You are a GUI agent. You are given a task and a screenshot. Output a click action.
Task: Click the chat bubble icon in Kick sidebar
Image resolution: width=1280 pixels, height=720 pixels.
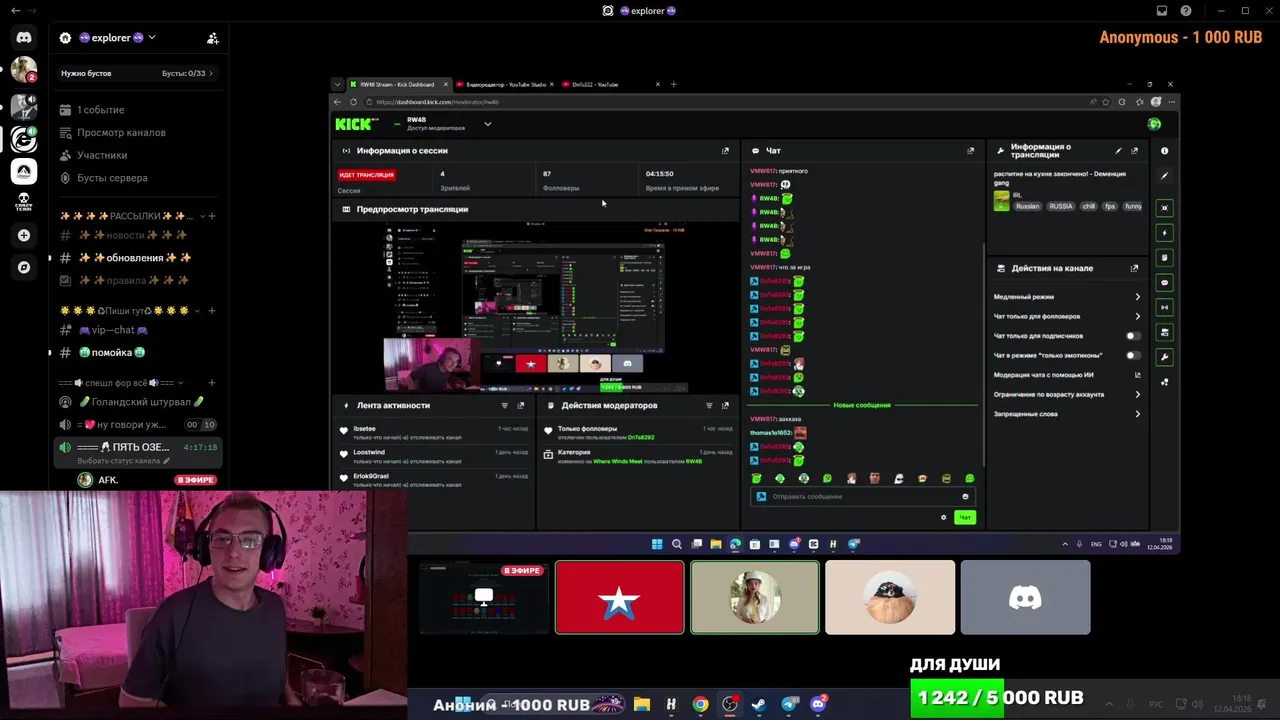pyautogui.click(x=1164, y=283)
